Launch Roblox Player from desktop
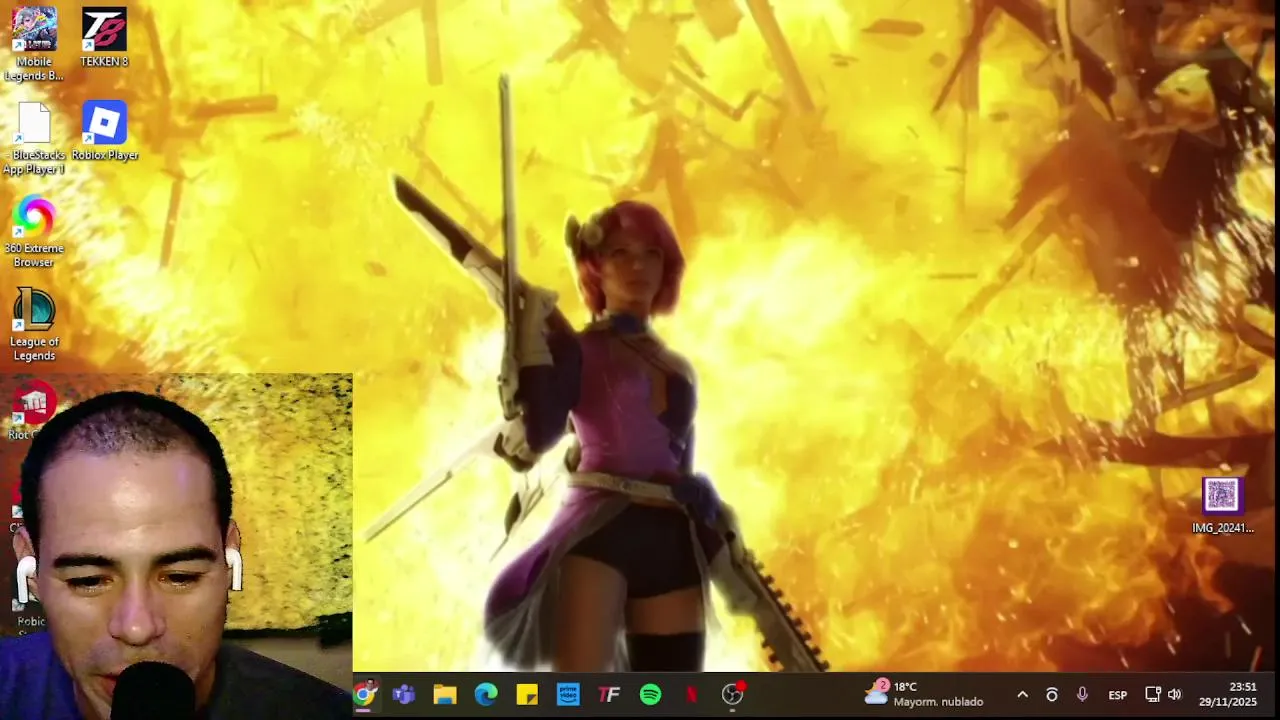The height and width of the screenshot is (720, 1280). [x=104, y=131]
